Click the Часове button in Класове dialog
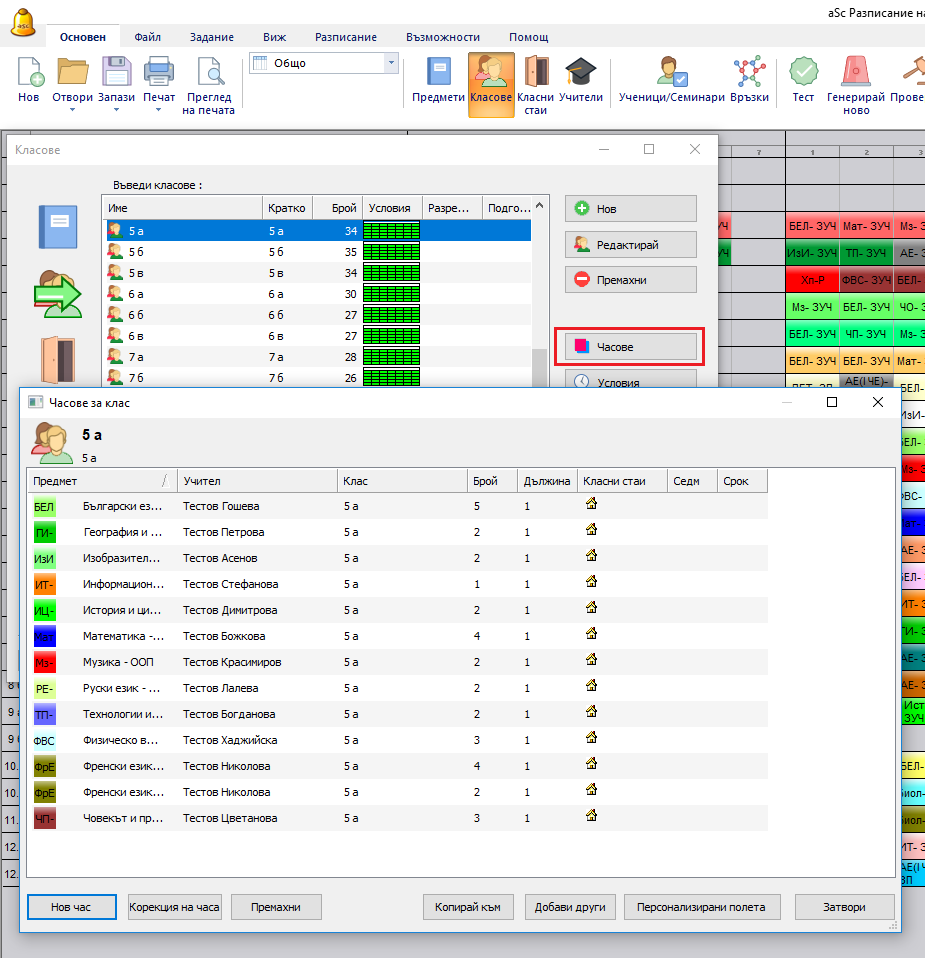Screen dimensions: 925x958 coord(630,347)
